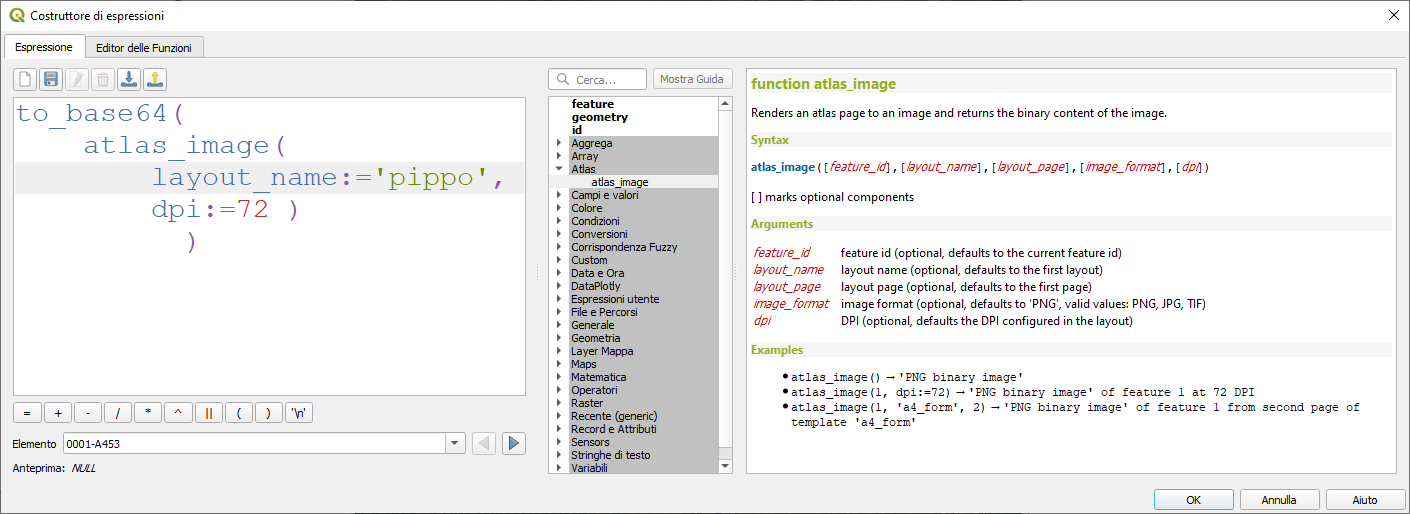Insert the multiplication * operator
Image resolution: width=1410 pixels, height=514 pixels.
148,412
